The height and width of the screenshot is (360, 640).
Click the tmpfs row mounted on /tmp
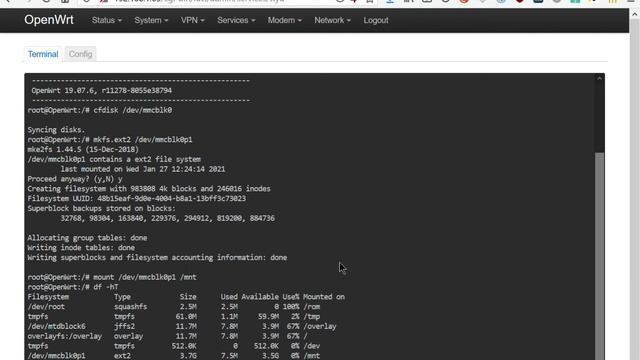(174, 316)
